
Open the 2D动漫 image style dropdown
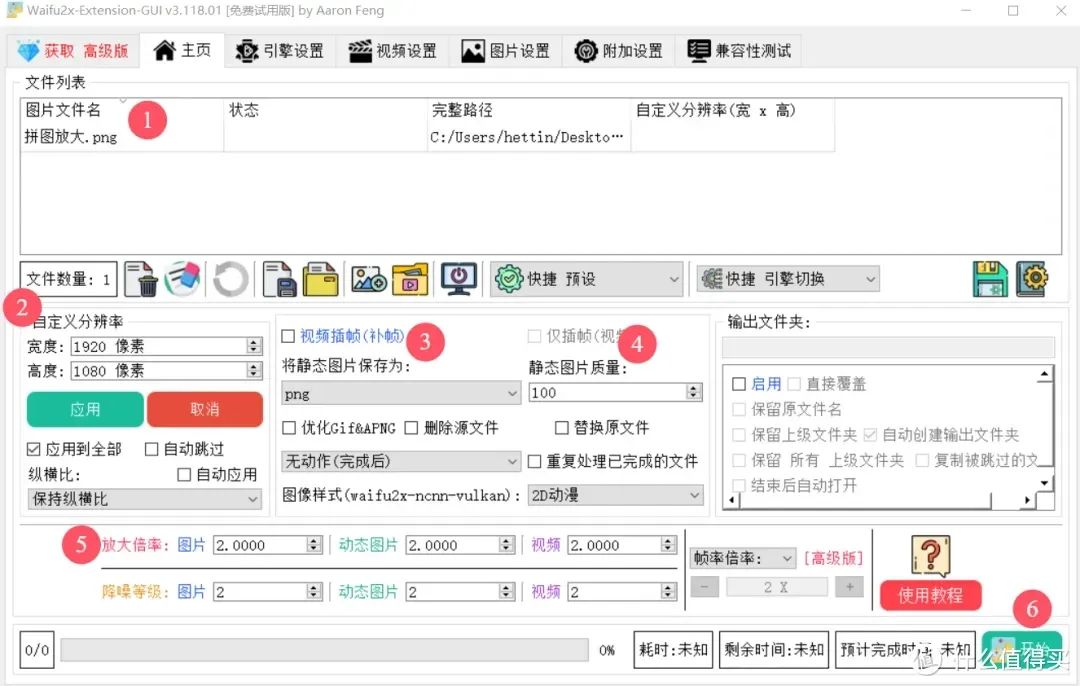point(615,495)
